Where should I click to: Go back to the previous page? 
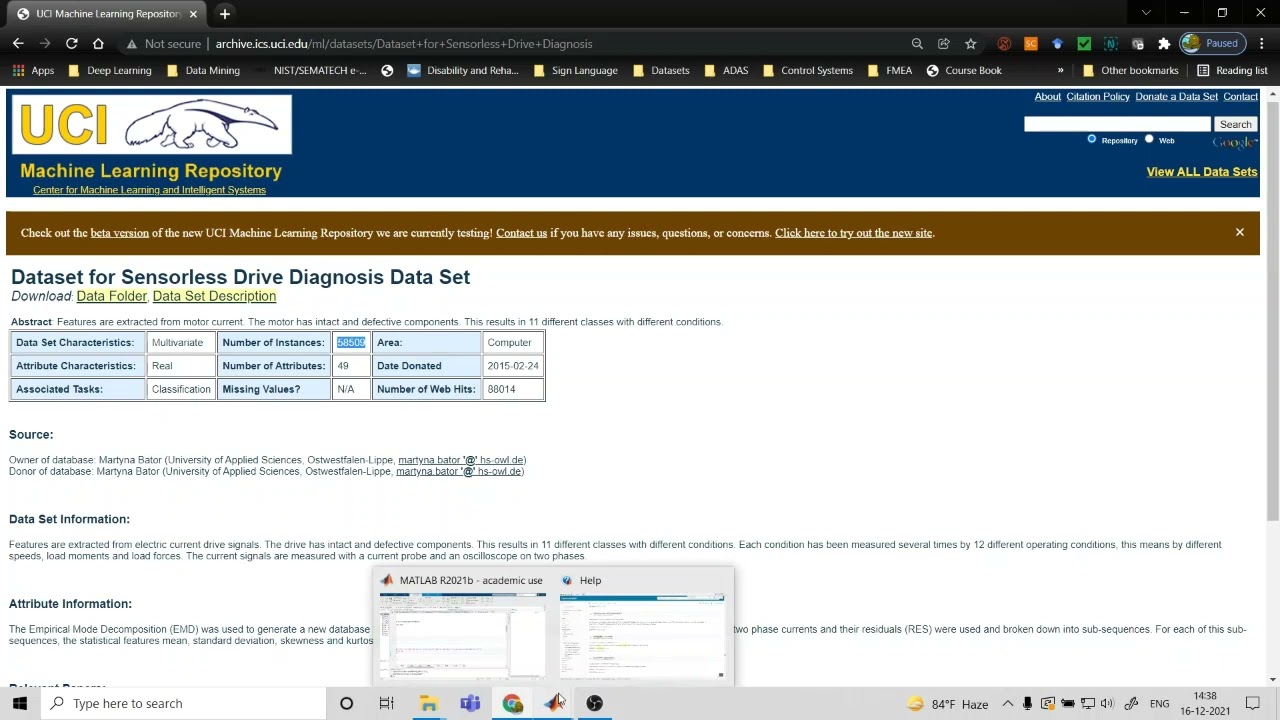(x=18, y=44)
